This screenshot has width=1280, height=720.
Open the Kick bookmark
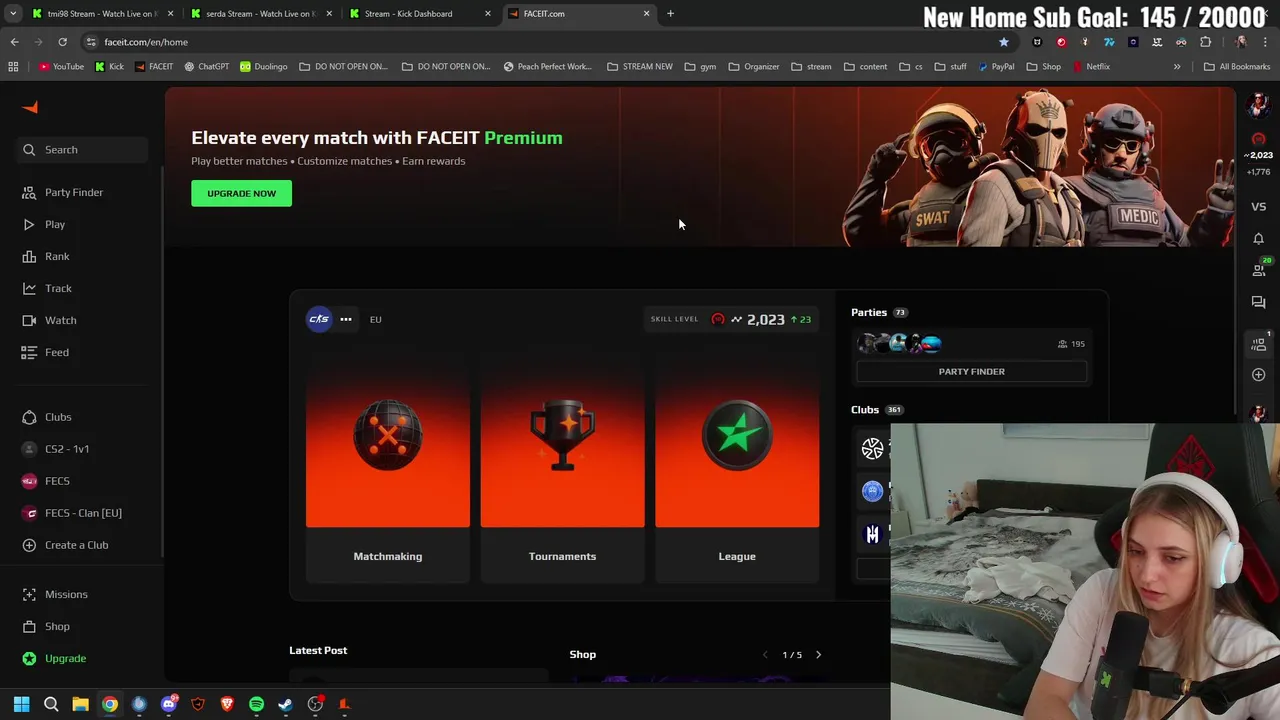pos(109,67)
